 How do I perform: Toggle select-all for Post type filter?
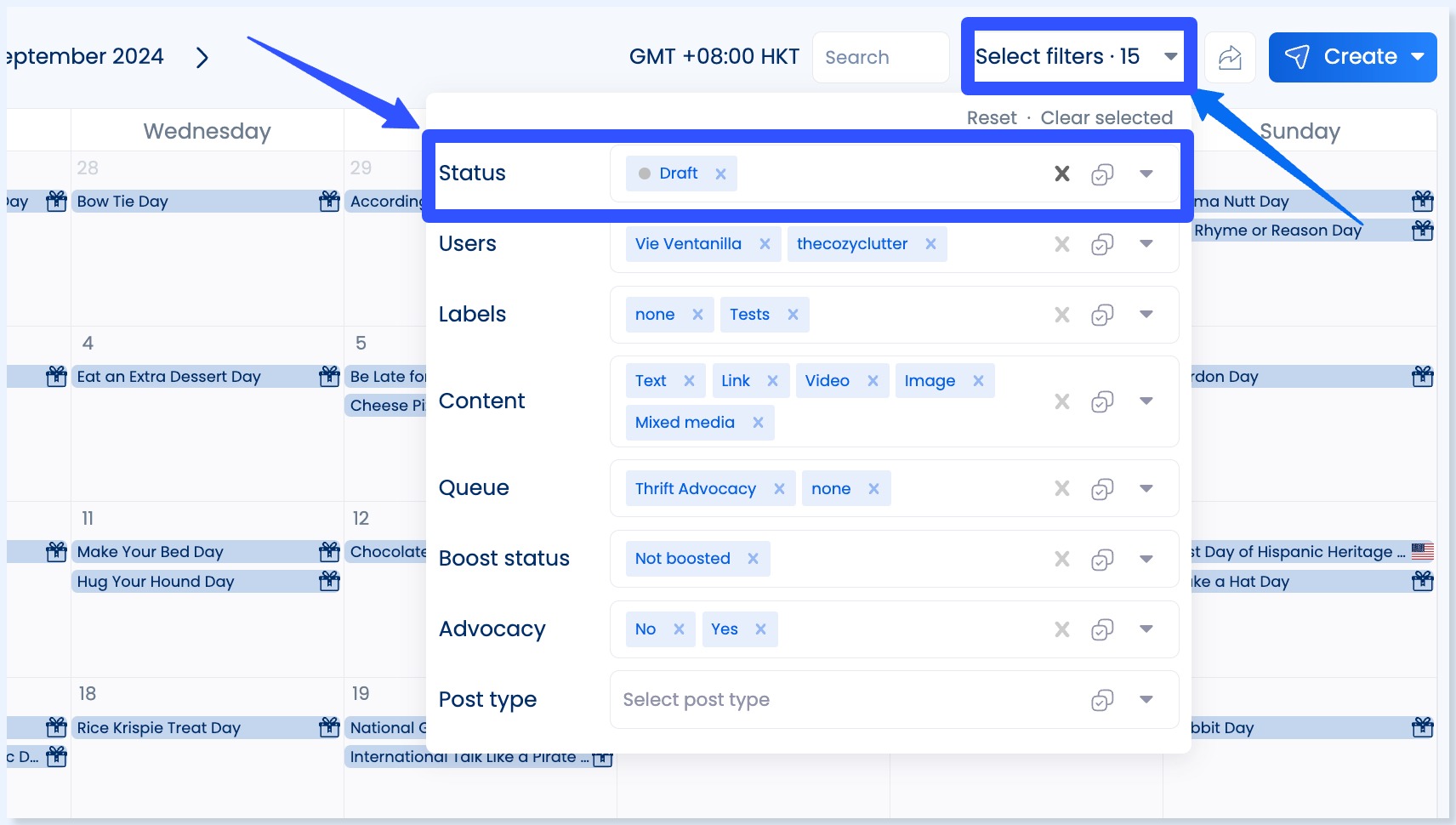1102,700
